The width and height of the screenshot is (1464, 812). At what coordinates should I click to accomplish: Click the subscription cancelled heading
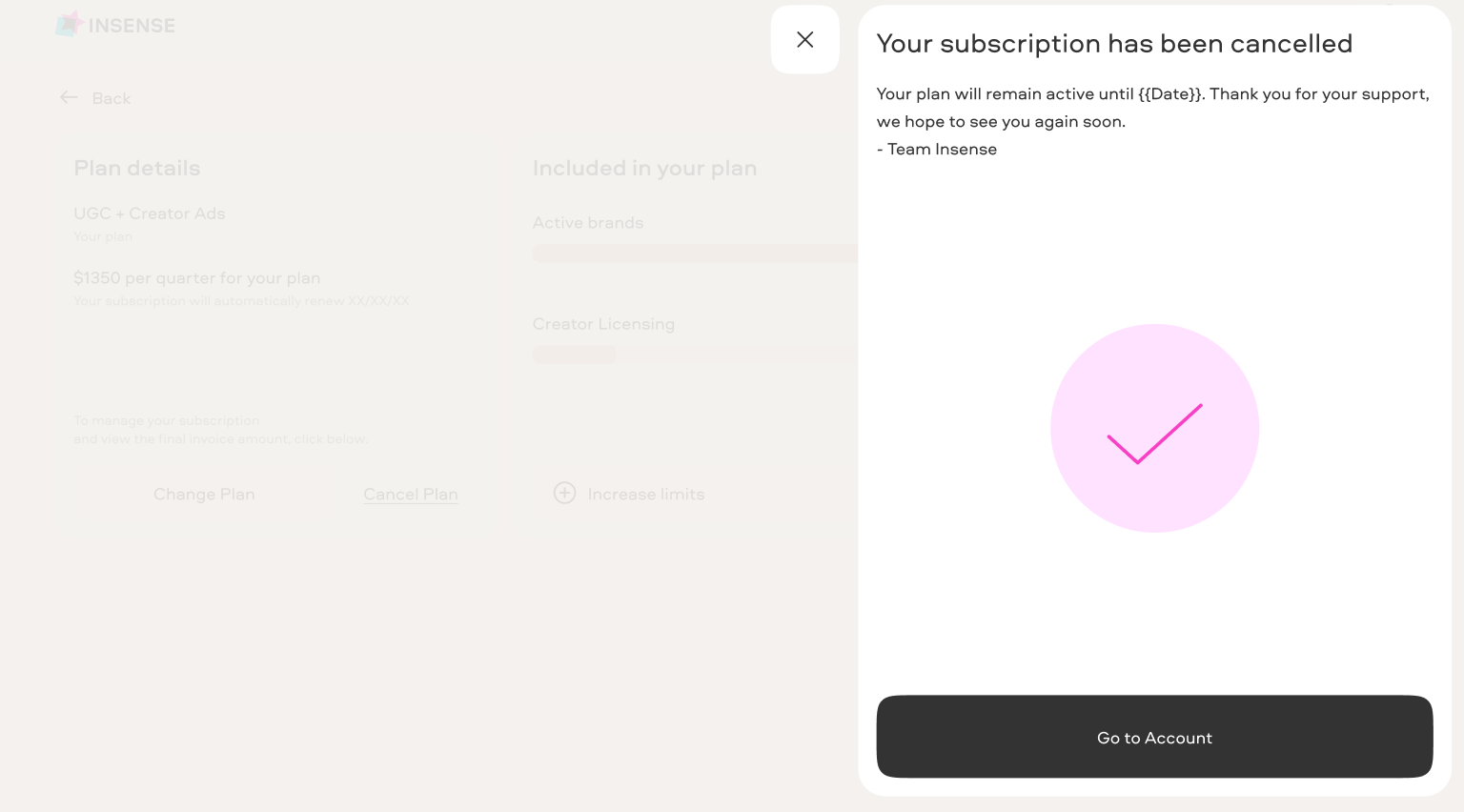click(1114, 44)
